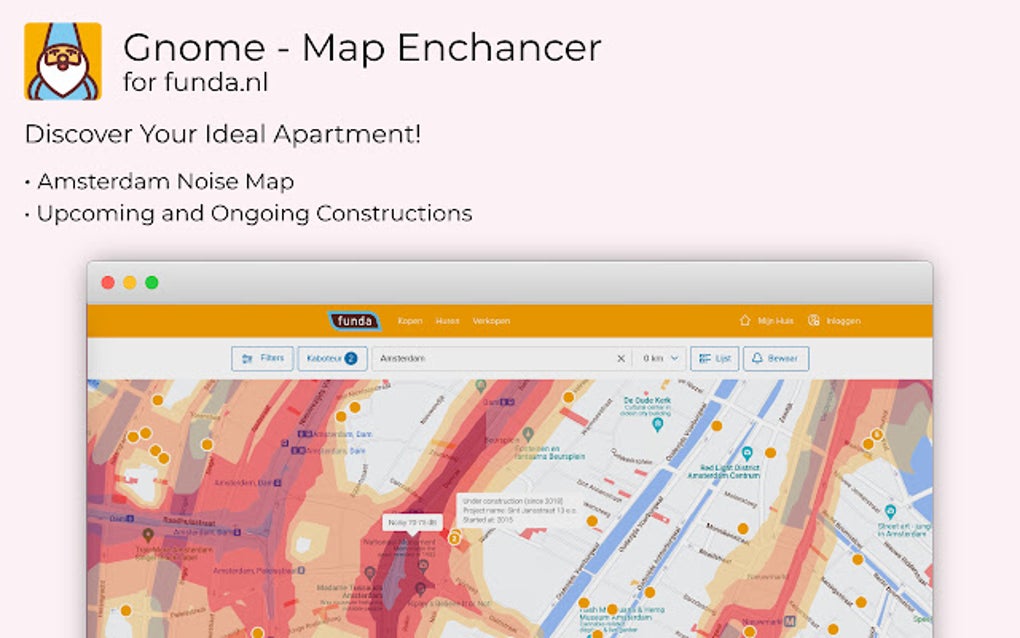
Task: Open the Inloggen login link
Action: (x=843, y=321)
